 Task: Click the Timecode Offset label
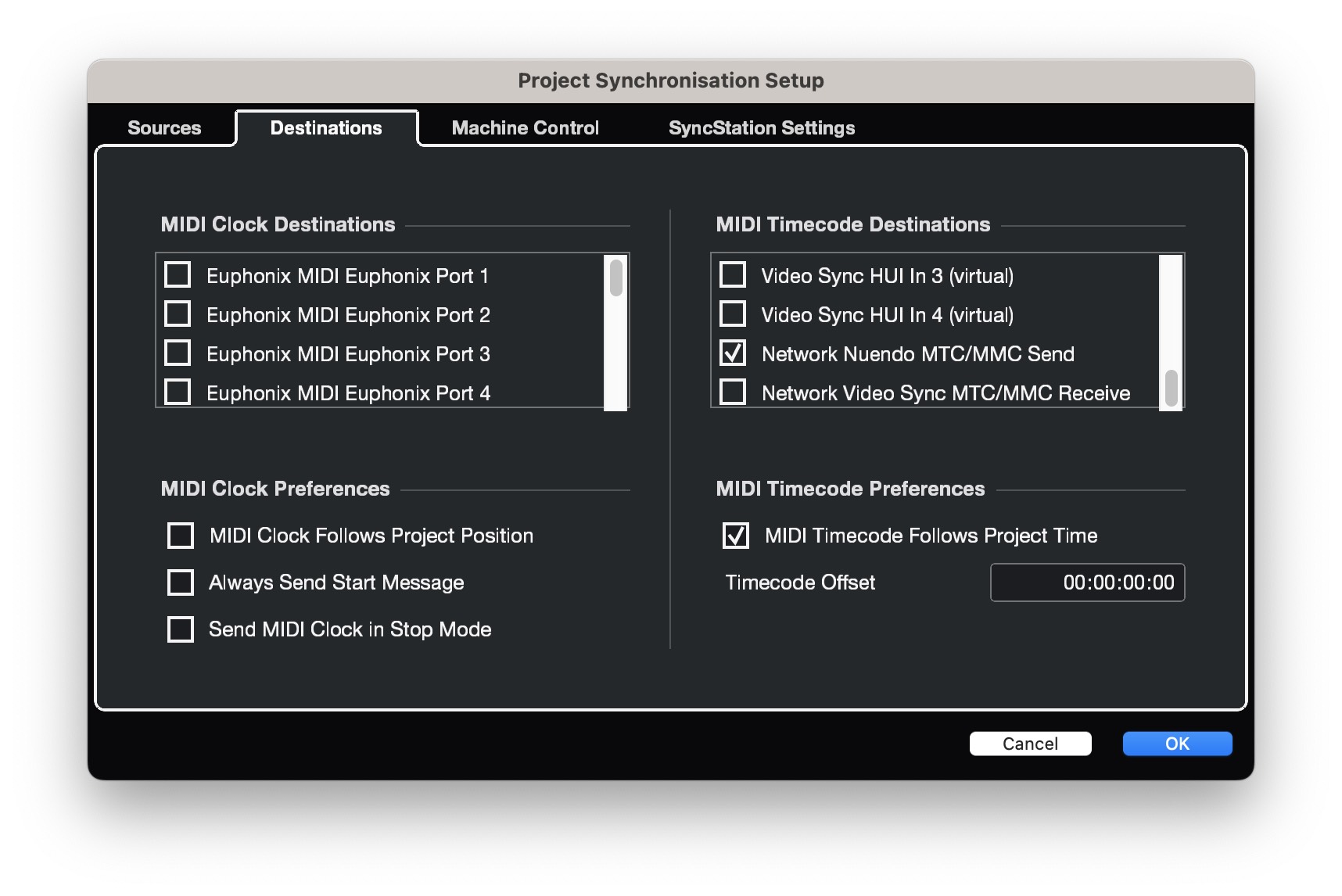coord(800,582)
